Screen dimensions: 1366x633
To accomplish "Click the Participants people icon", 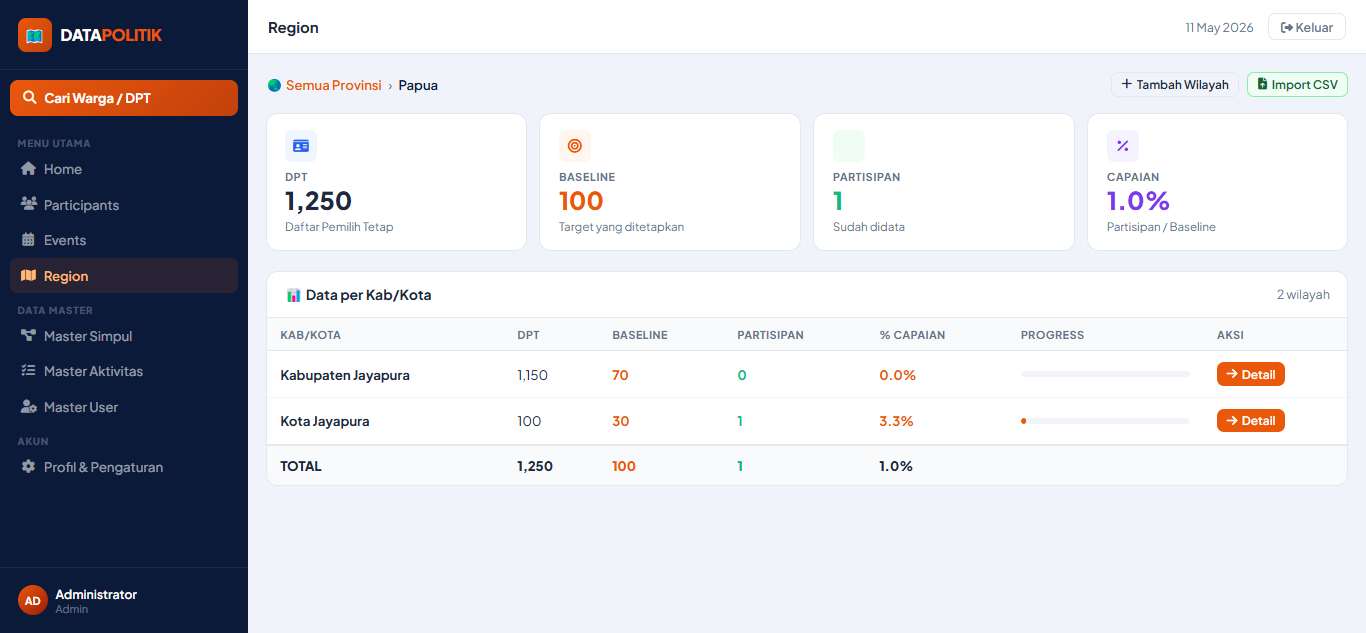I will click(x=28, y=204).
